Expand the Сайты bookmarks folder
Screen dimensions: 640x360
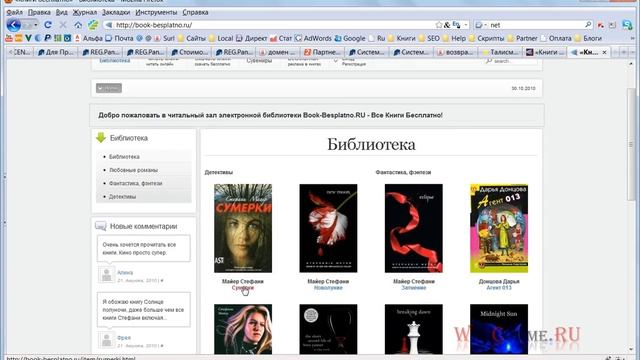(x=192, y=38)
